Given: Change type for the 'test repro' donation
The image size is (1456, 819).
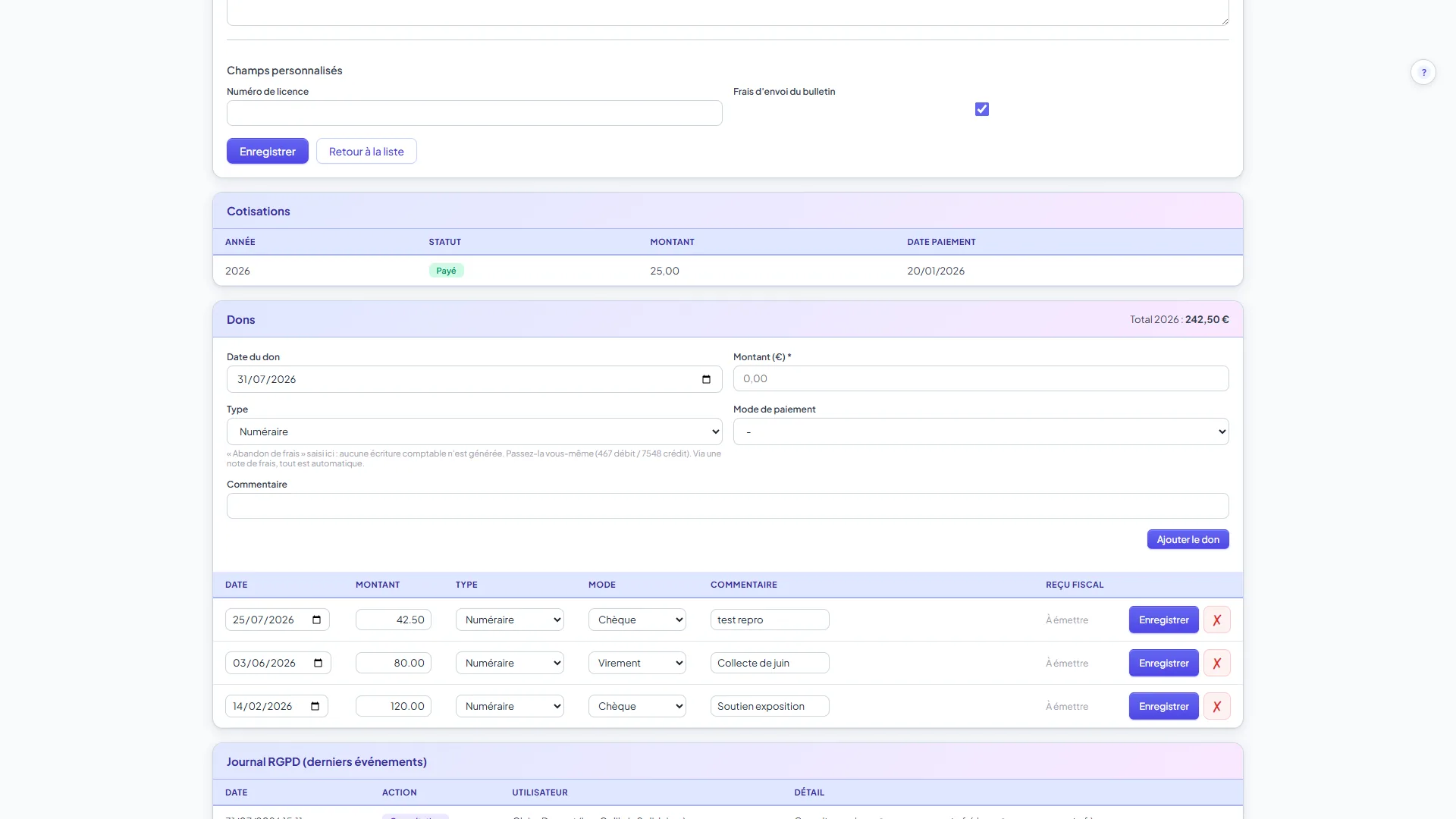Looking at the screenshot, I should 510,620.
